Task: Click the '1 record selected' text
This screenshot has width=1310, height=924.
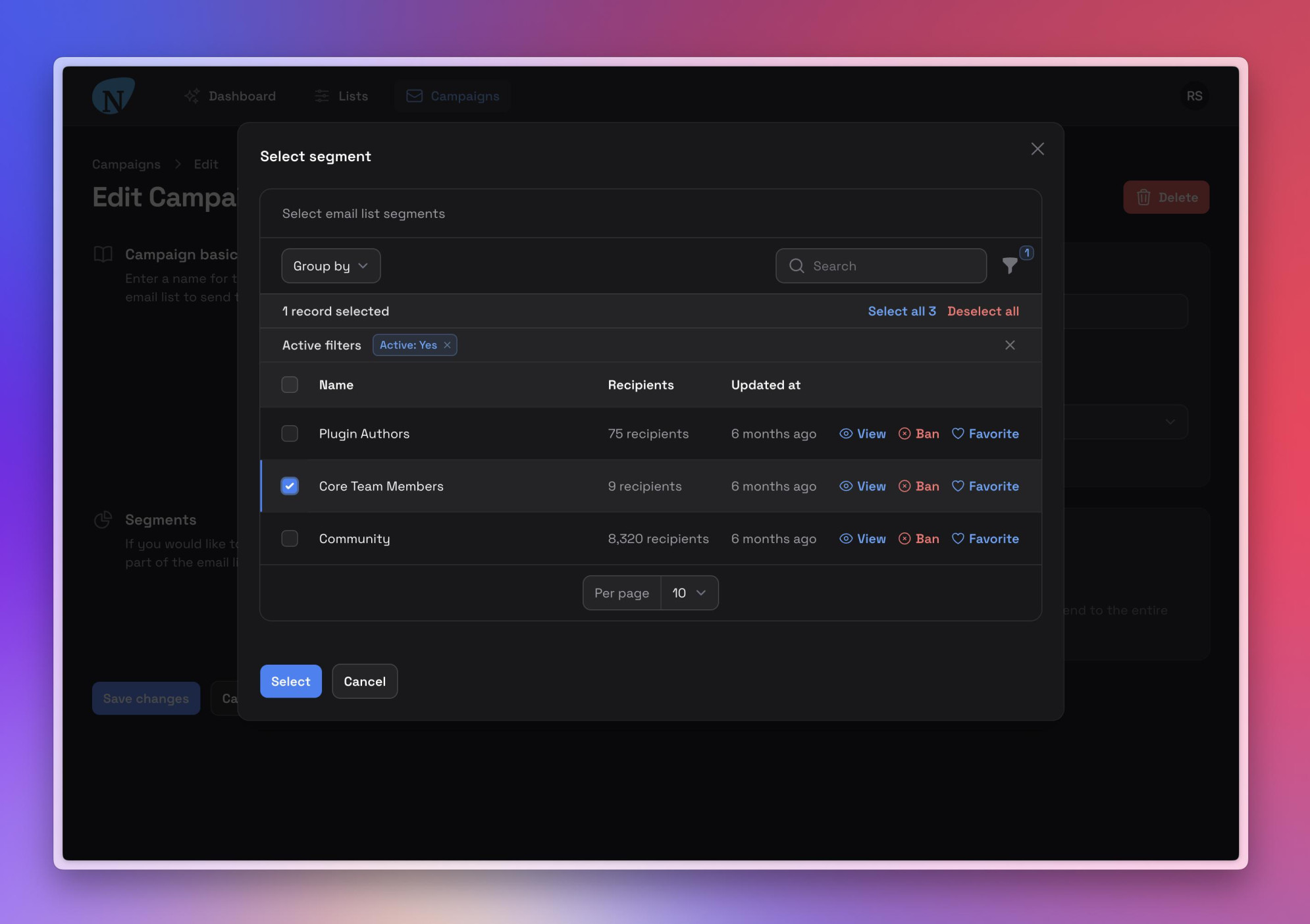Action: coord(336,311)
